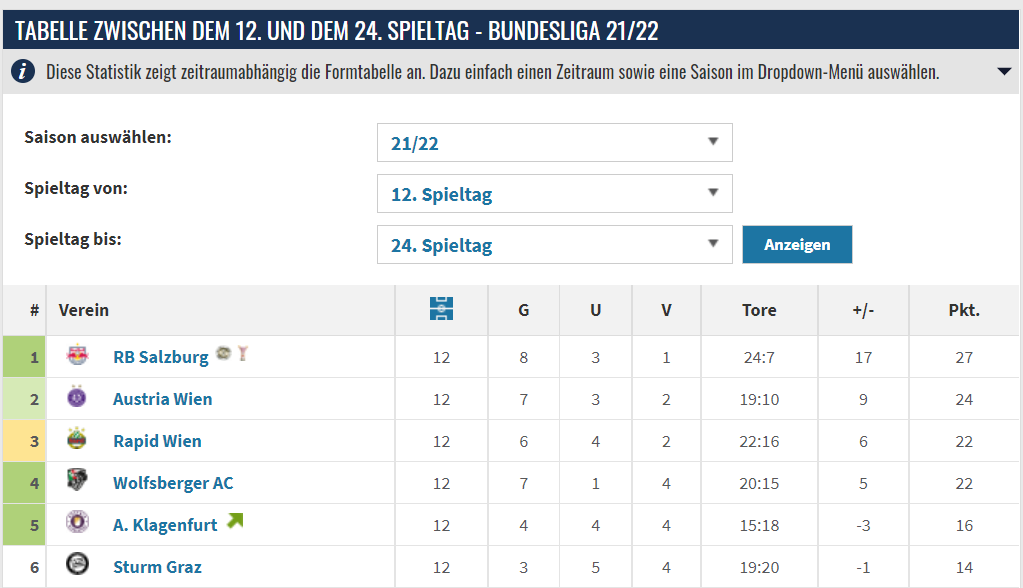Click the trophy icon next to RB Salzburg
1023x588 pixels.
point(243,353)
